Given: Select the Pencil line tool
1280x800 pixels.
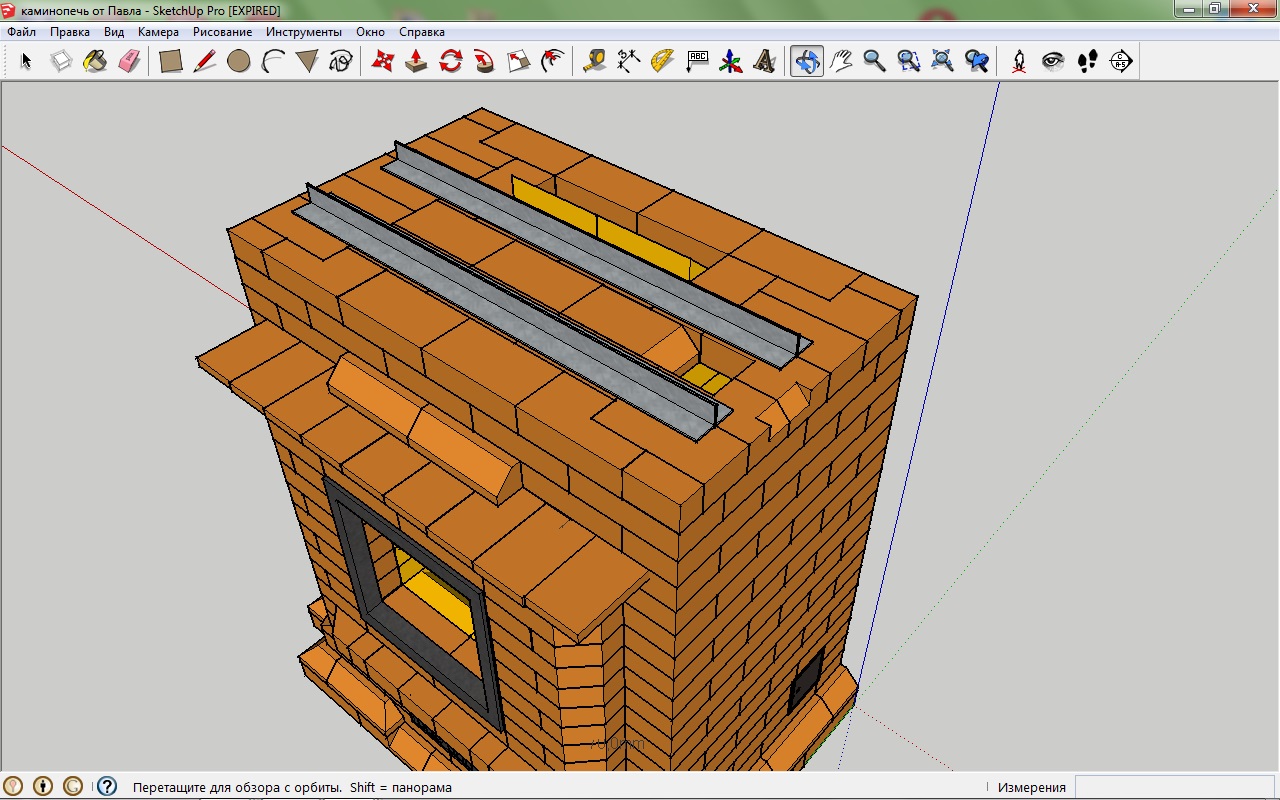Looking at the screenshot, I should coord(204,61).
